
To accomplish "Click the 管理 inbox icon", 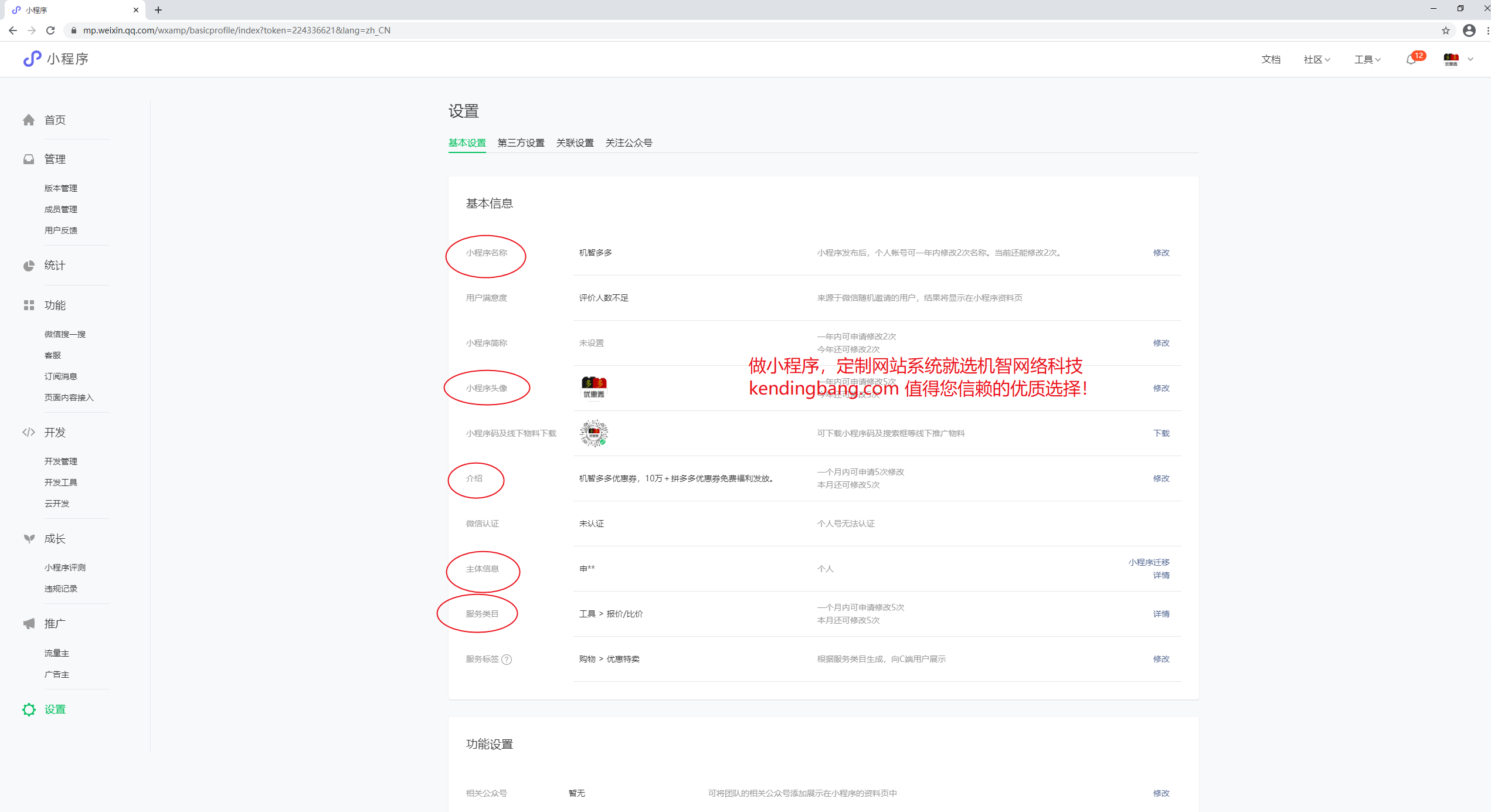I will click(29, 159).
